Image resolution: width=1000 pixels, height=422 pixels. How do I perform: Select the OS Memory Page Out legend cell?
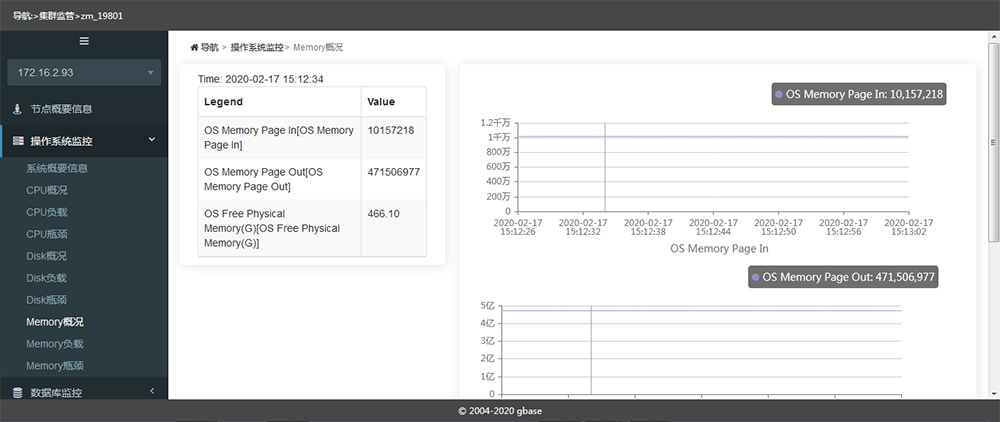279,179
